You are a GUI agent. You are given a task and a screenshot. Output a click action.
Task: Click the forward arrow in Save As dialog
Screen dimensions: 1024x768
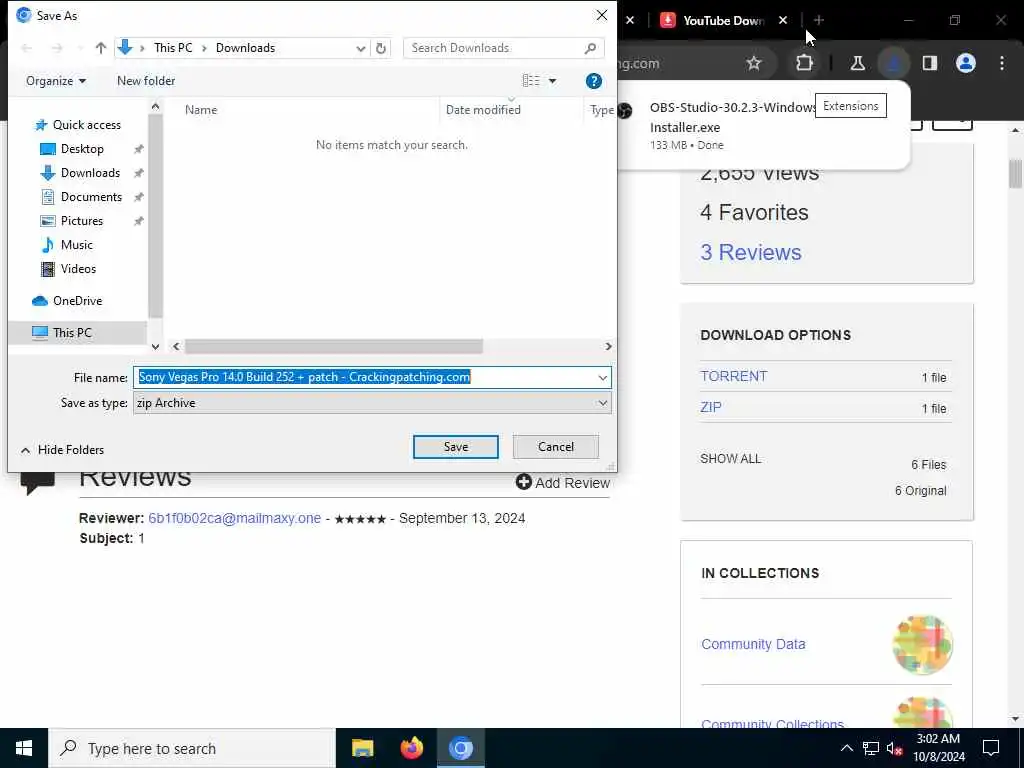(x=57, y=48)
